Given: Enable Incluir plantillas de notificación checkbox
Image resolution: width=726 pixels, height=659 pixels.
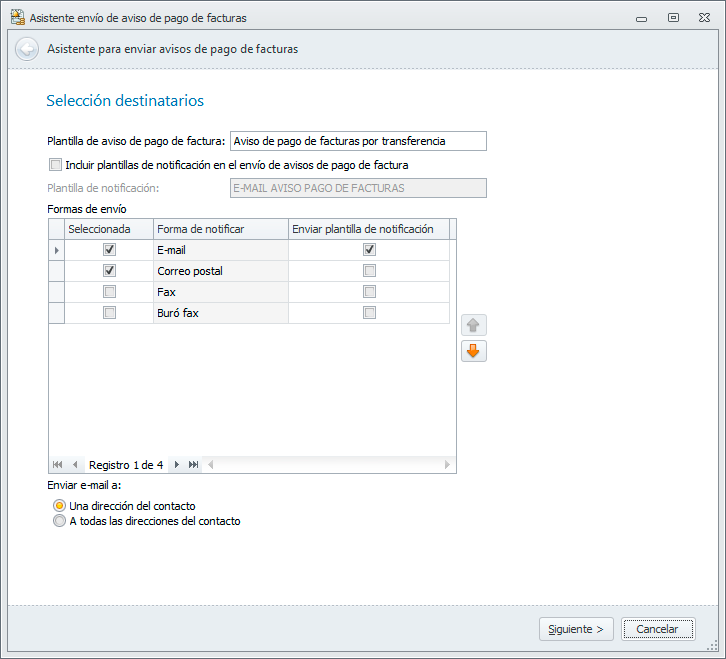Looking at the screenshot, I should pyautogui.click(x=55, y=165).
